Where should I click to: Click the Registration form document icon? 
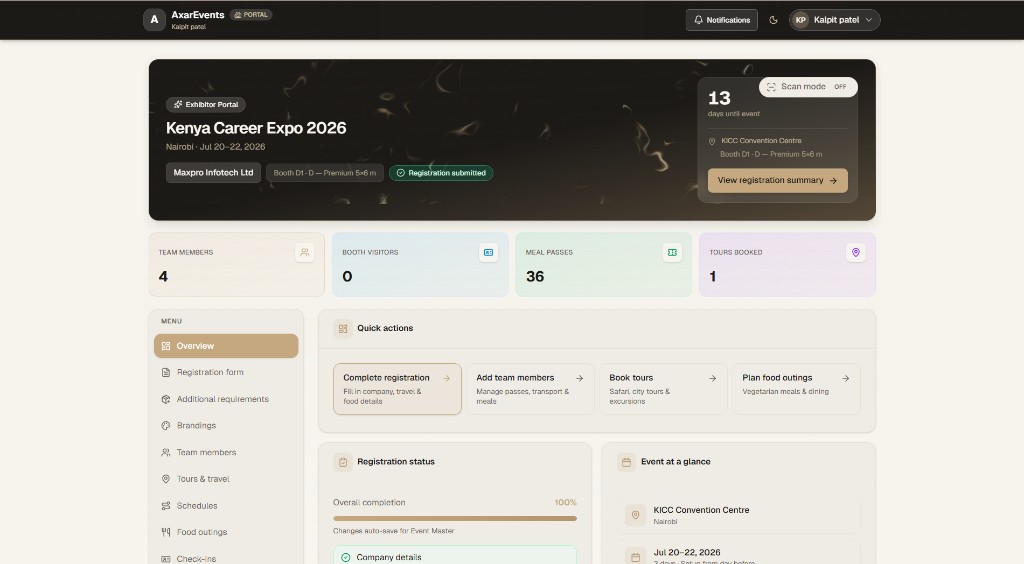166,372
